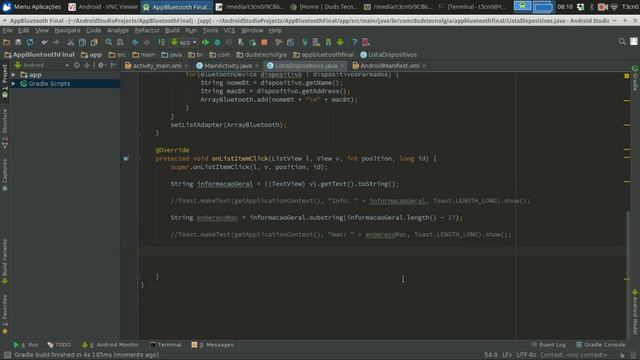640x360 pixels.
Task: Open the Analyze menu
Action: tap(118, 31)
